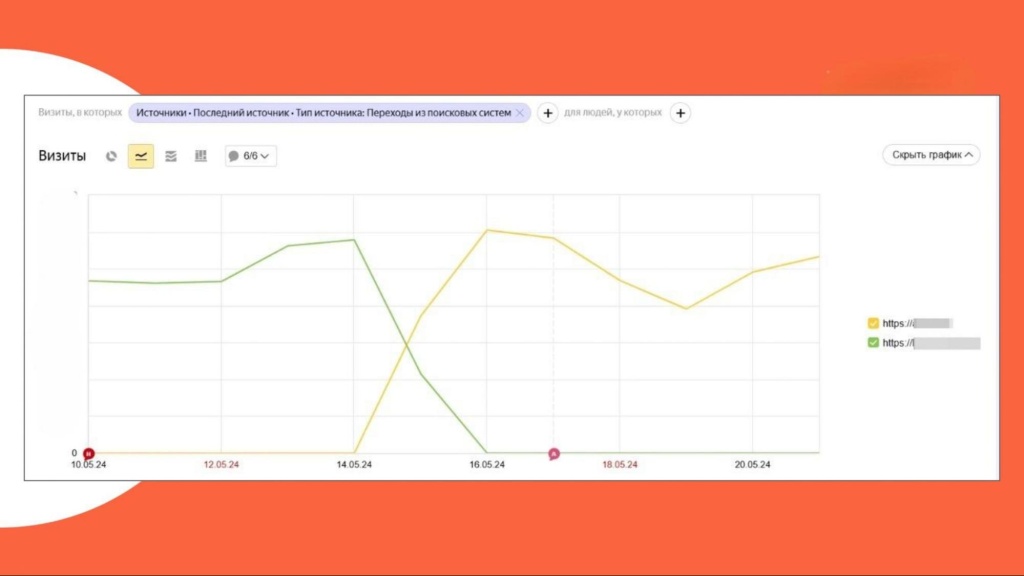Remove the search engine source filter
The height and width of the screenshot is (576, 1024).
pos(520,113)
